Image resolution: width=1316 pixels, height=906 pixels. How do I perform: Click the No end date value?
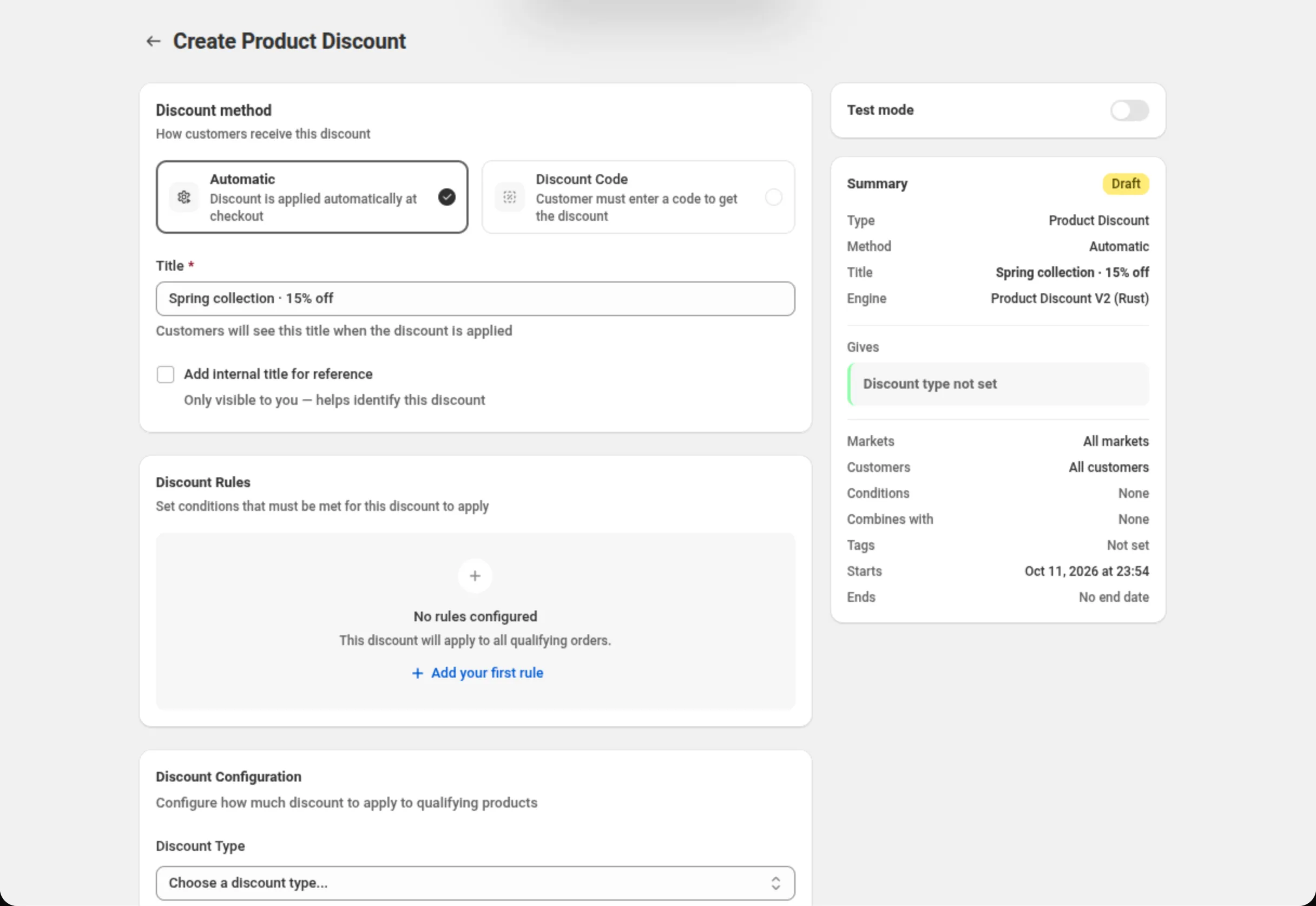coord(1114,597)
